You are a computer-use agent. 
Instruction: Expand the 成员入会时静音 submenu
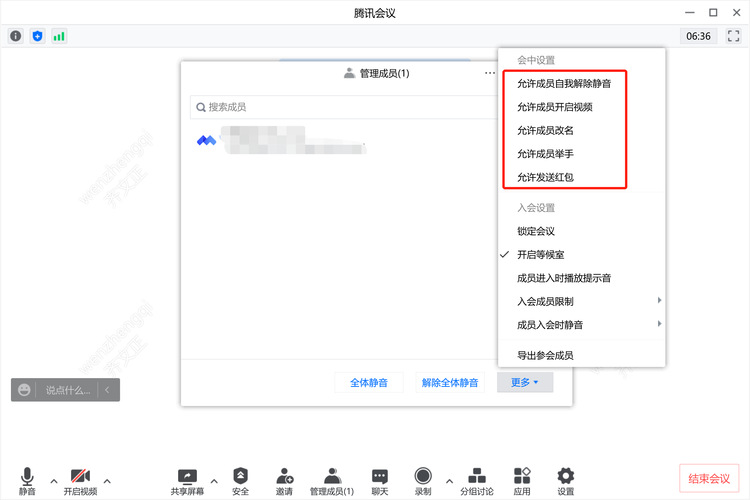coord(582,325)
